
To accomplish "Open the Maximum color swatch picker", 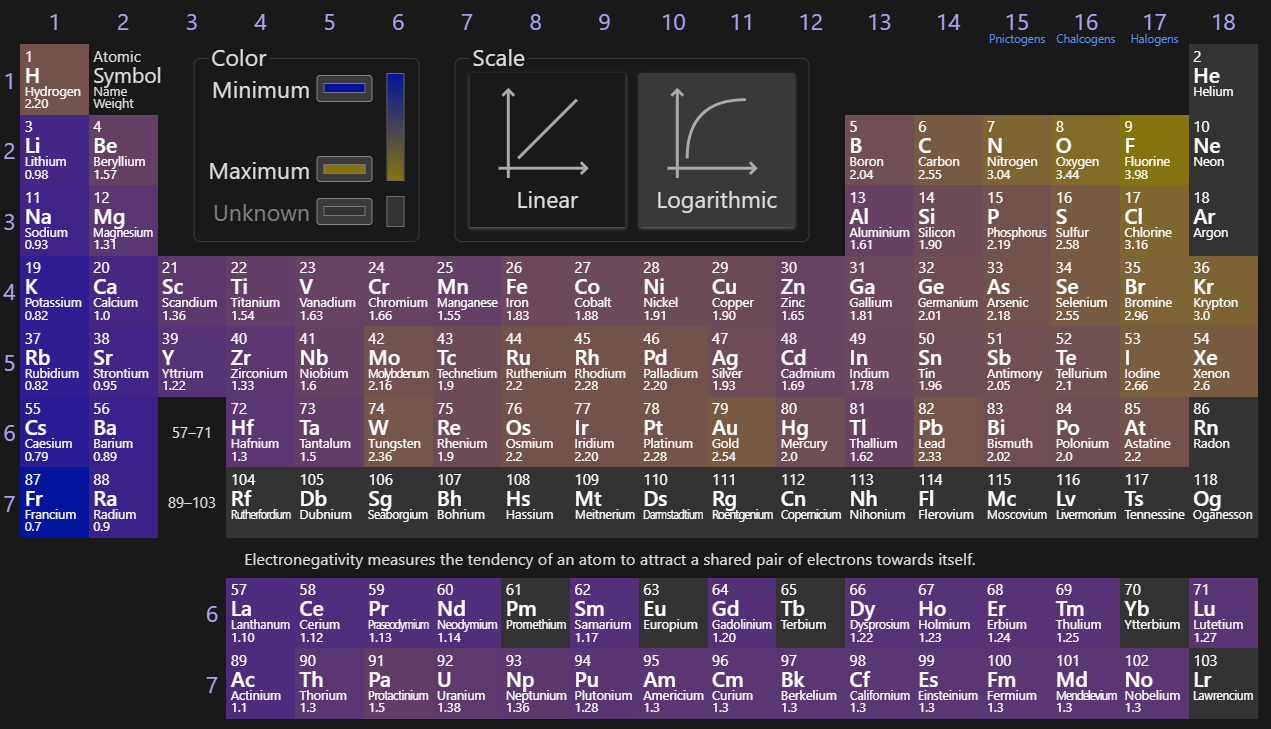I will [x=345, y=170].
